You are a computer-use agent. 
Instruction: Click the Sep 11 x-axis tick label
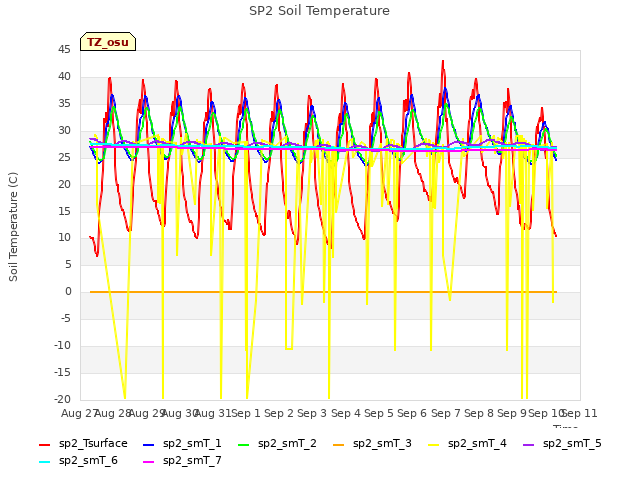coord(580,413)
